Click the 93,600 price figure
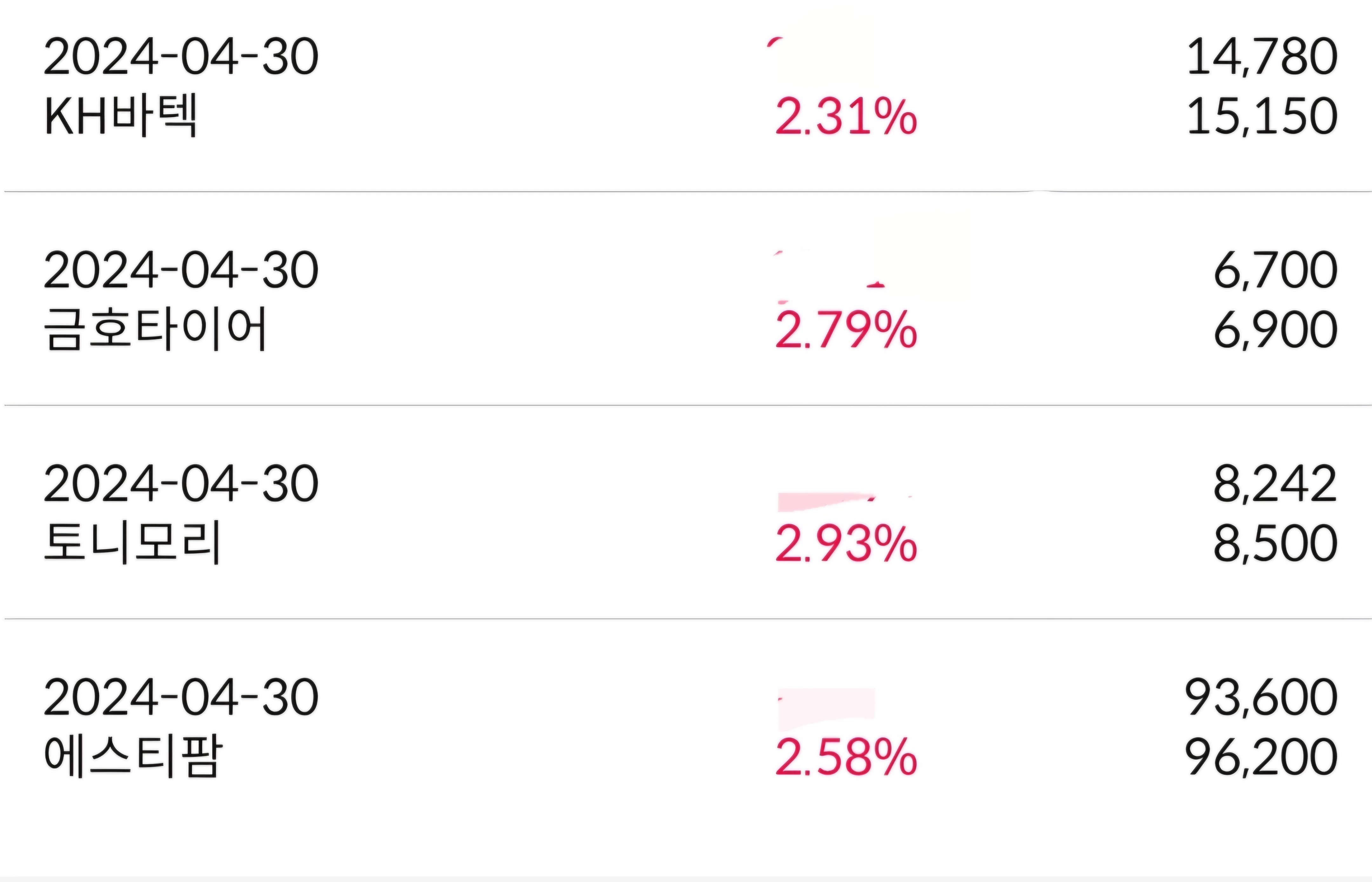Image resolution: width=1372 pixels, height=882 pixels. [1261, 698]
